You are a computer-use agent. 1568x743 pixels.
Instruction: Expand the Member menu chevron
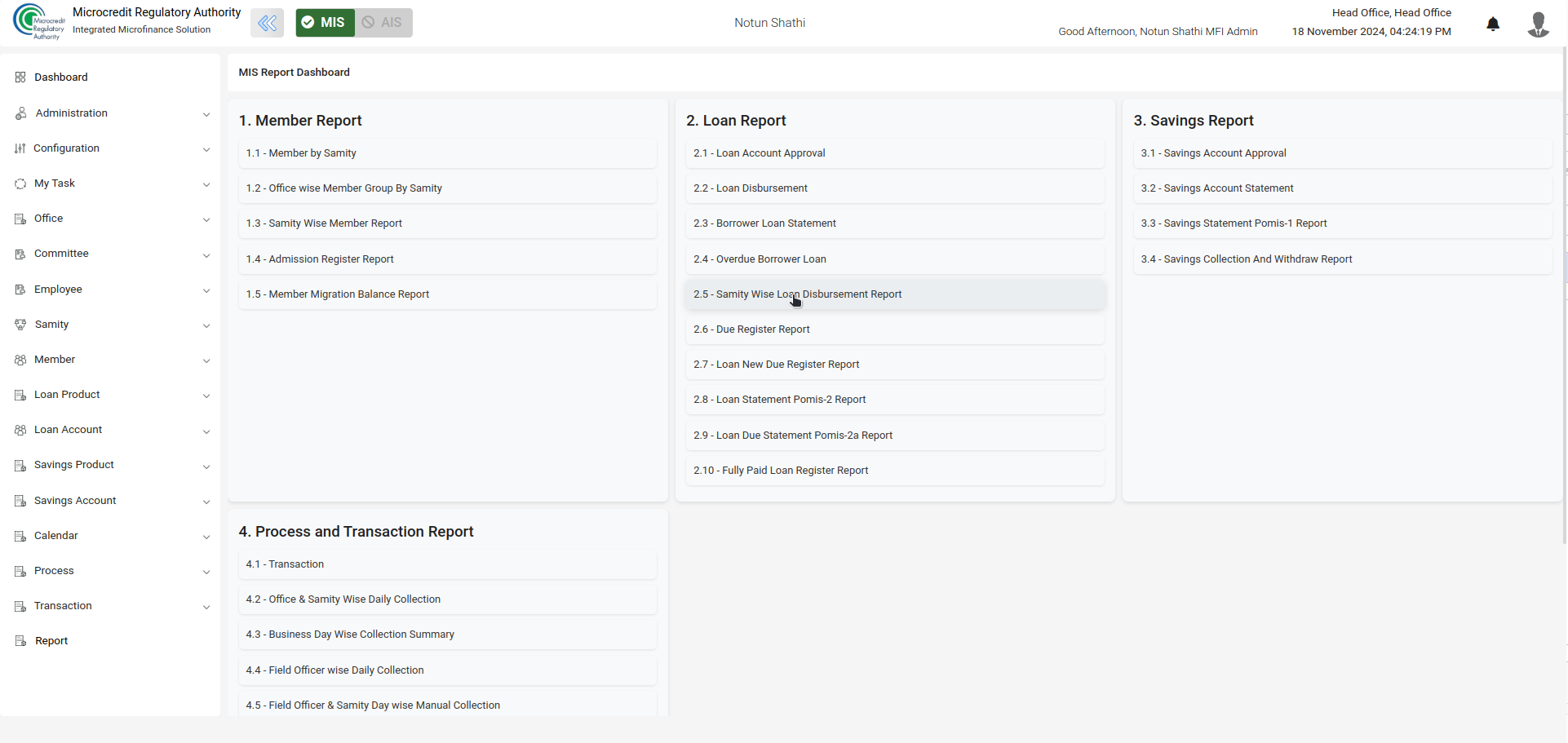coord(206,360)
